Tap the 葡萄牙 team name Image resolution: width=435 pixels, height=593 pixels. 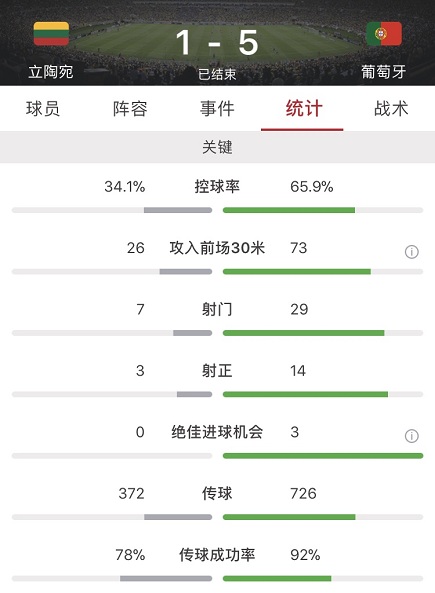click(x=384, y=72)
